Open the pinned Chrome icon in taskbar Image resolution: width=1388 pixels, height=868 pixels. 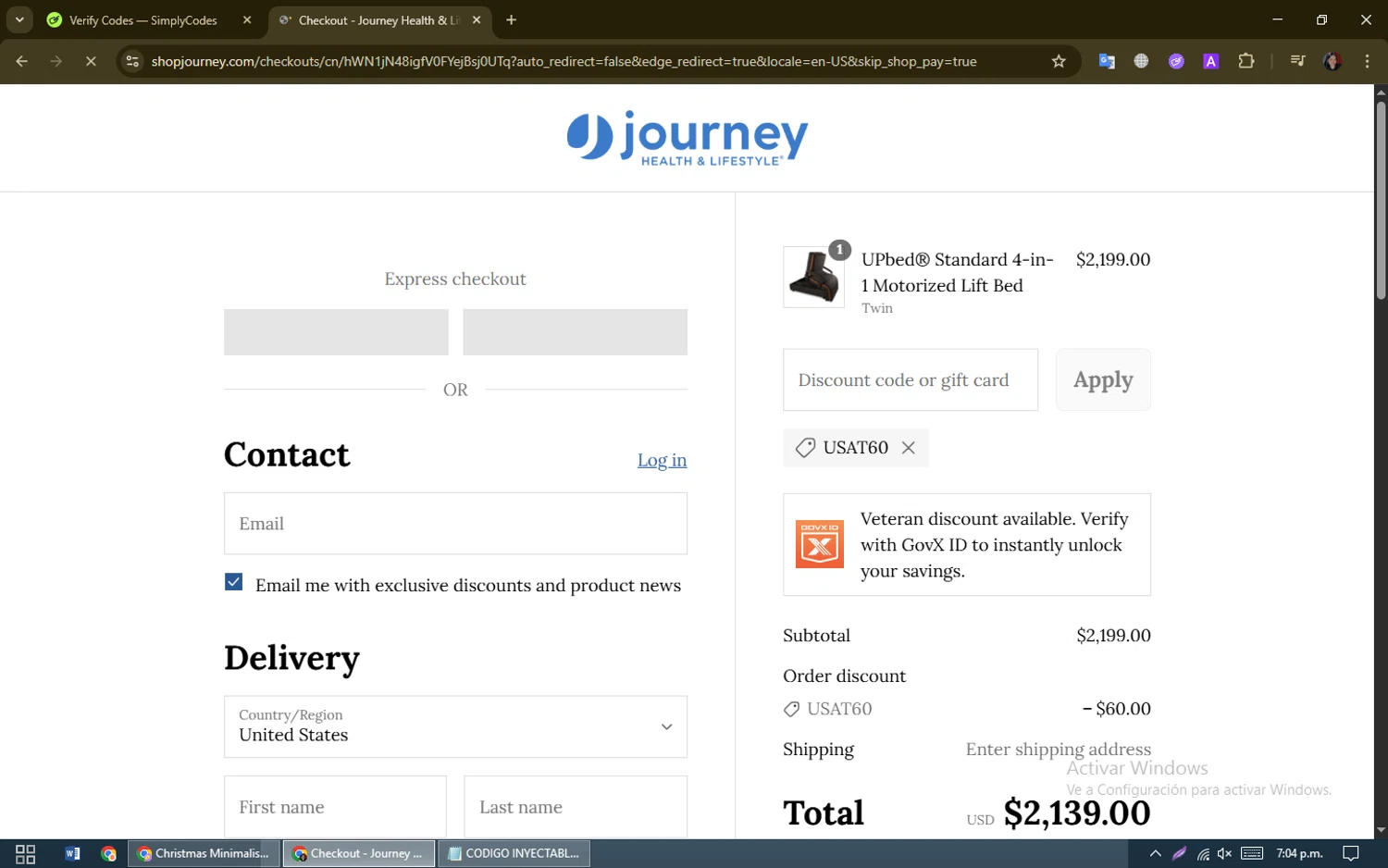109,853
